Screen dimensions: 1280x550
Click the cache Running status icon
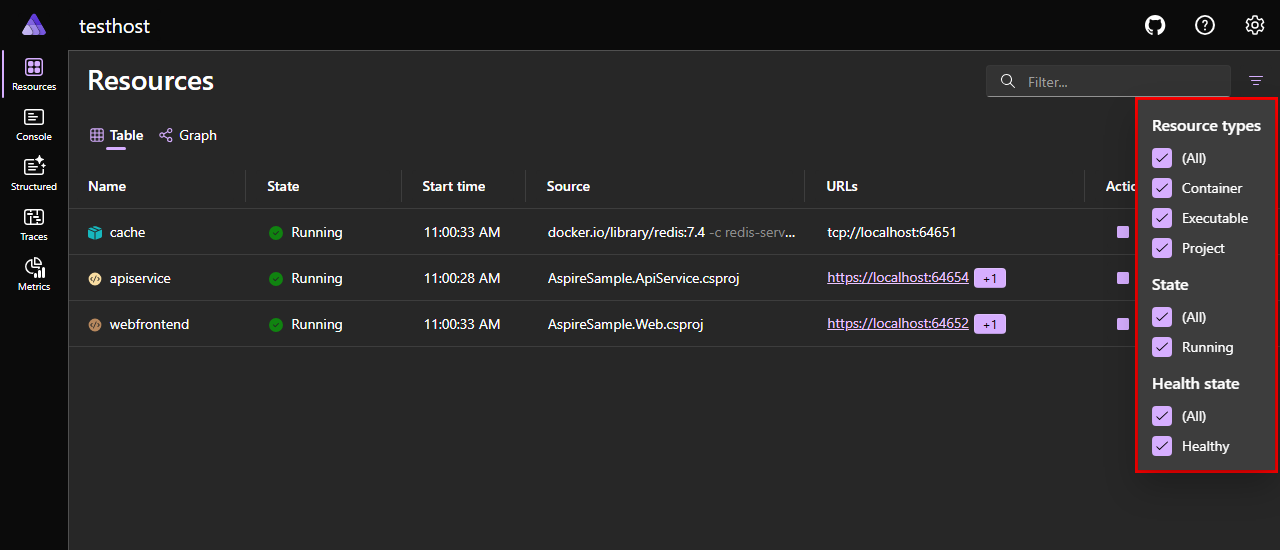pos(276,232)
